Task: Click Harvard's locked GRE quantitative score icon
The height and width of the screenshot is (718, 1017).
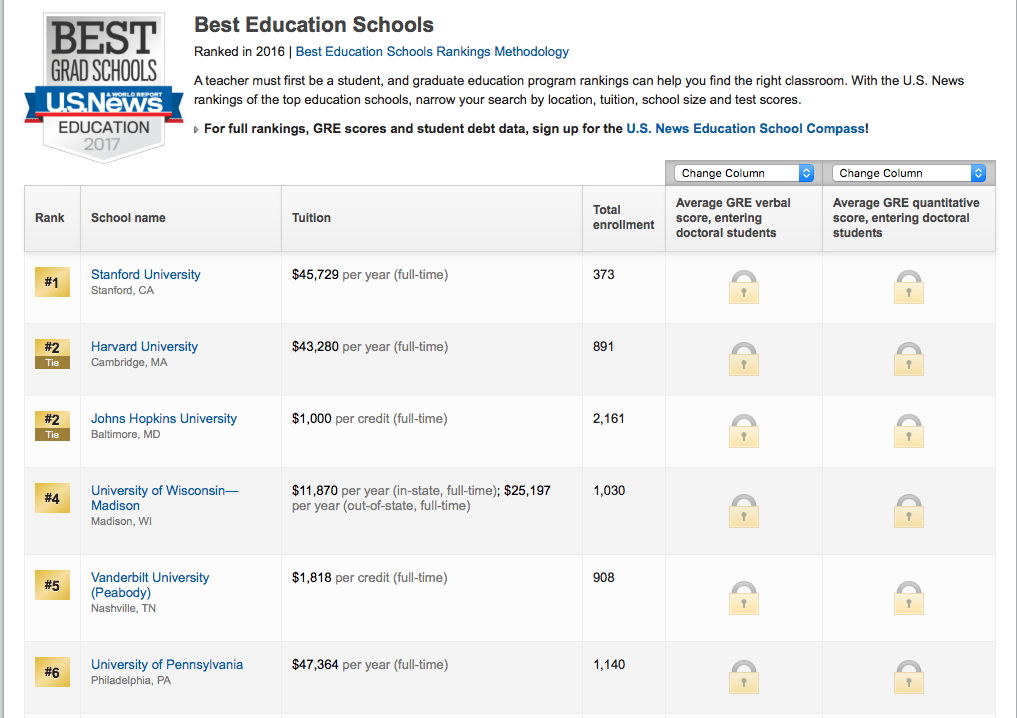Action: tap(908, 359)
